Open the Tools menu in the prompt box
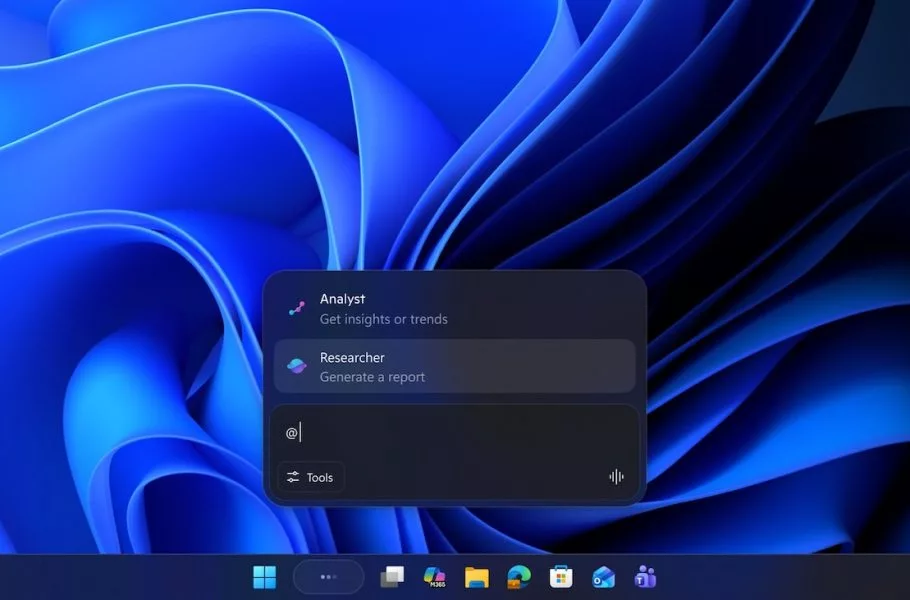Image resolution: width=910 pixels, height=600 pixels. tap(311, 478)
